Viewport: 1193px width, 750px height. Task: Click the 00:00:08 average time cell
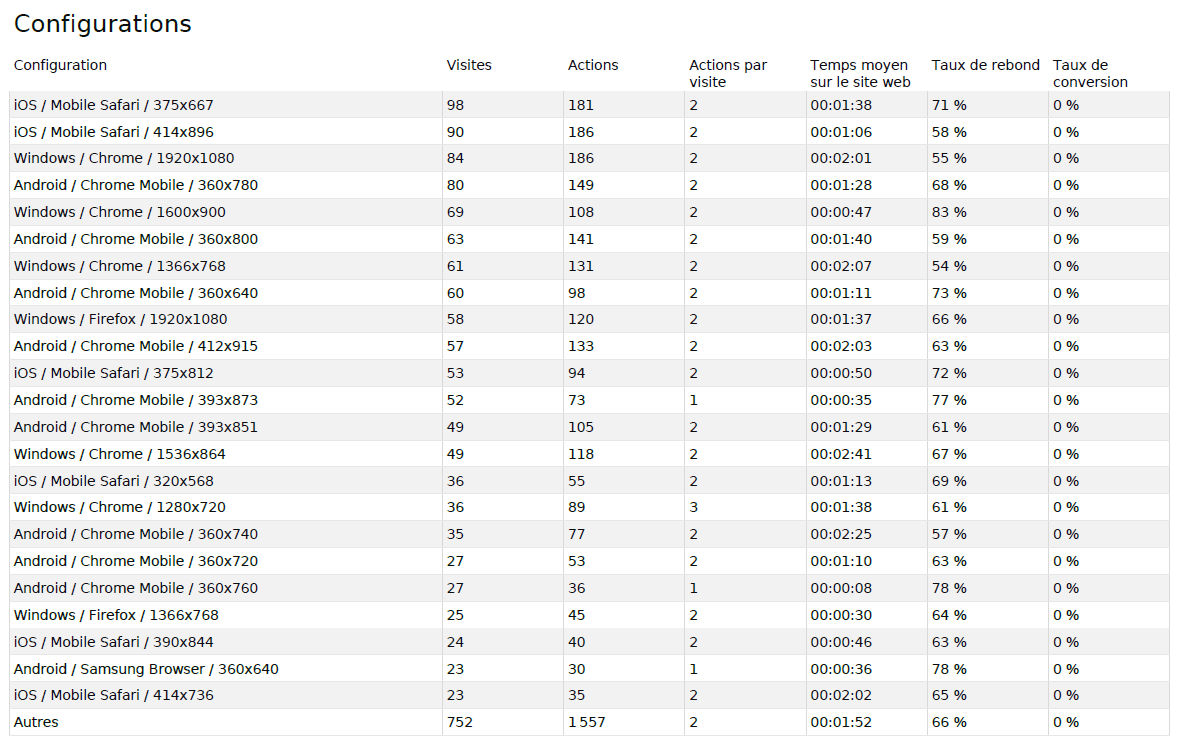point(843,588)
